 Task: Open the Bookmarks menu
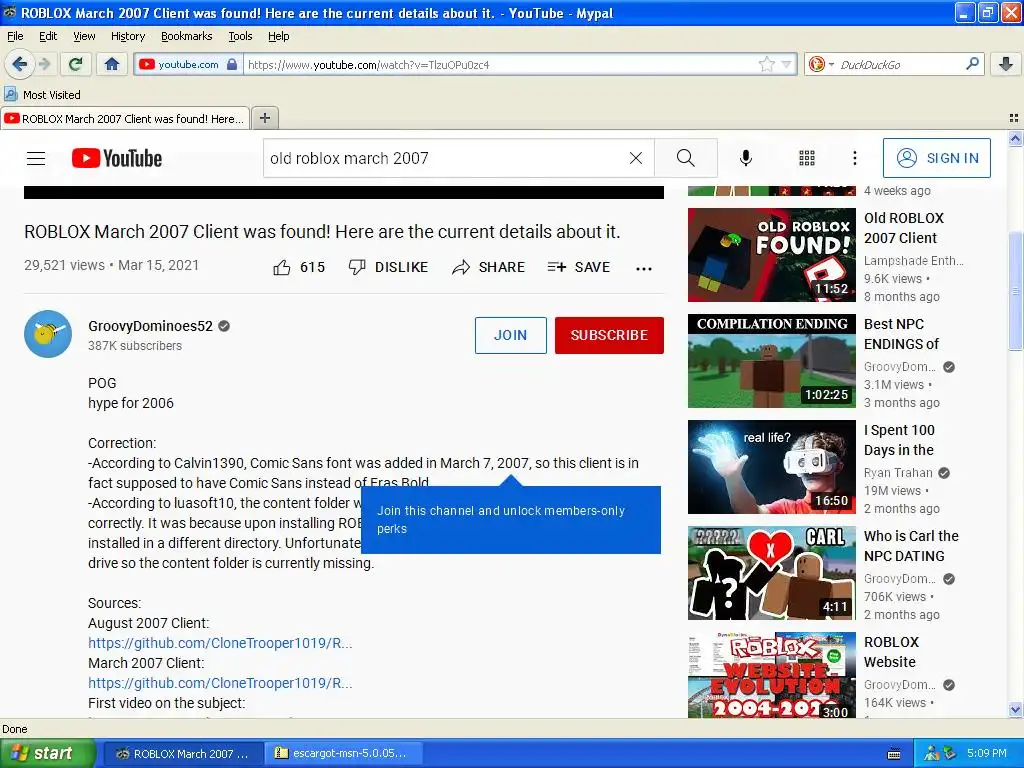(187, 36)
